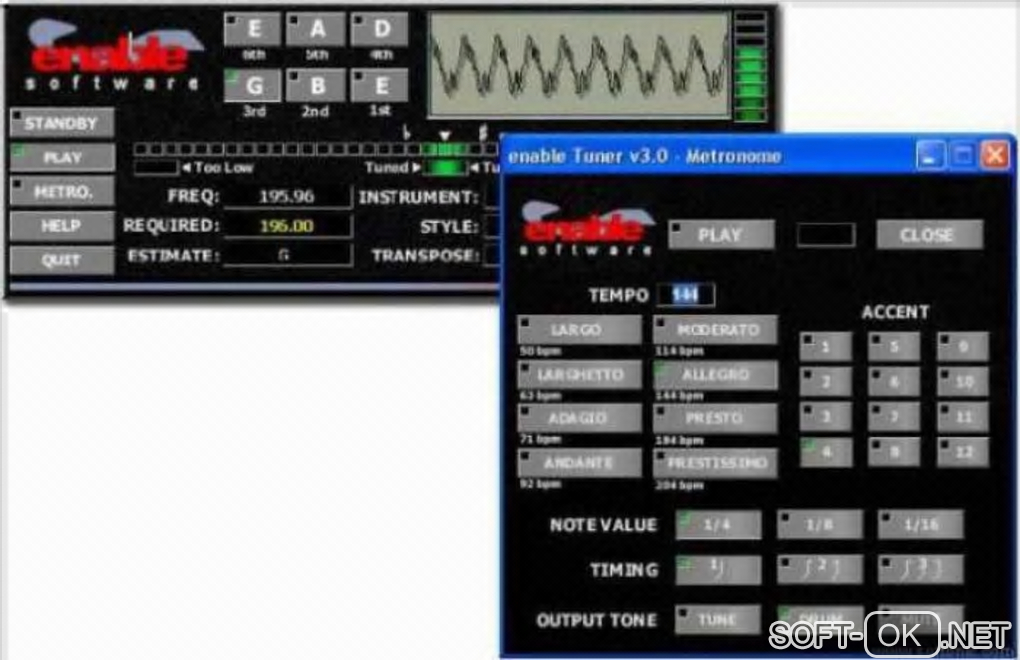The width and height of the screenshot is (1020, 660).
Task: Set accent to 1
Action: pos(825,347)
